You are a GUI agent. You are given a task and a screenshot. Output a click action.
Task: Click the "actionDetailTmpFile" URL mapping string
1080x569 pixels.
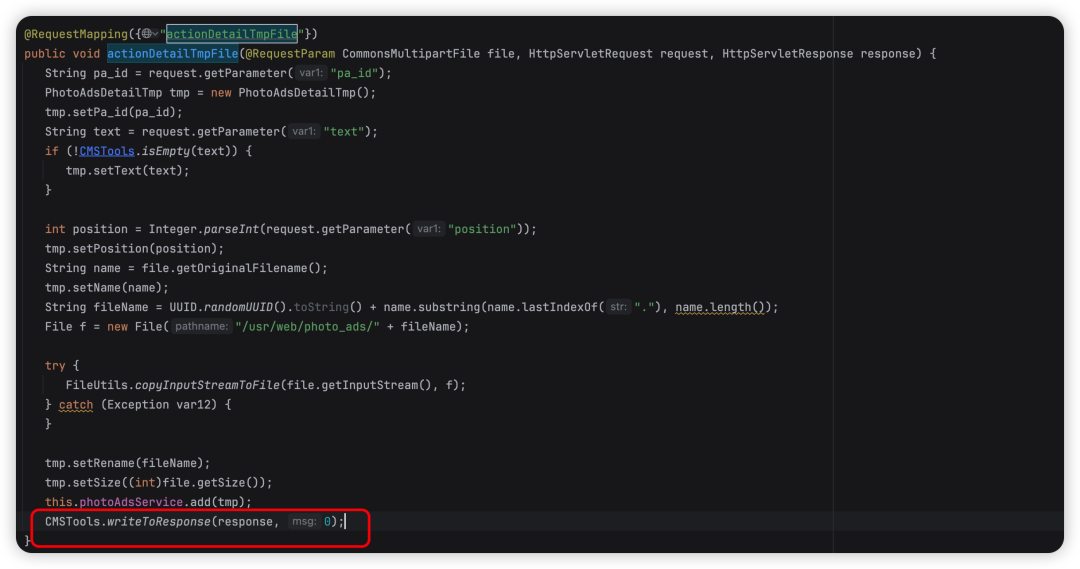(x=231, y=34)
